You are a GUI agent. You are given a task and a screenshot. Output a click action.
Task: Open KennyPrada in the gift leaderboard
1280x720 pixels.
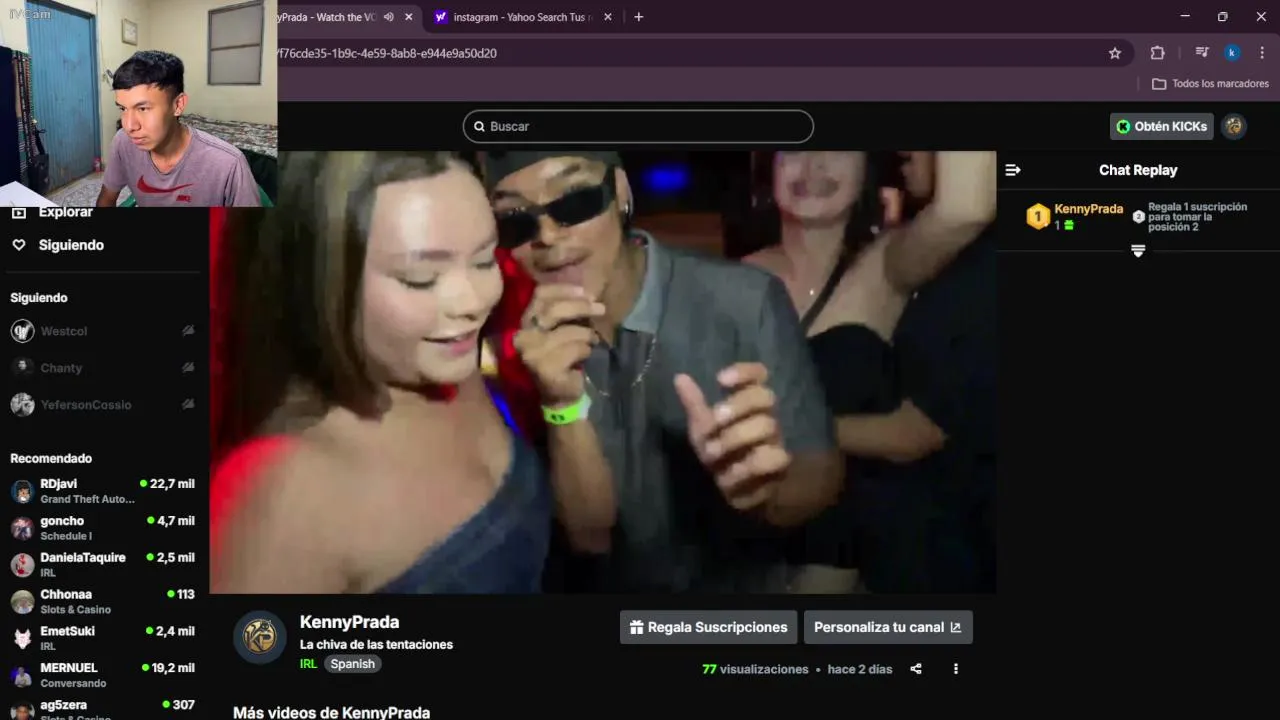click(1088, 209)
